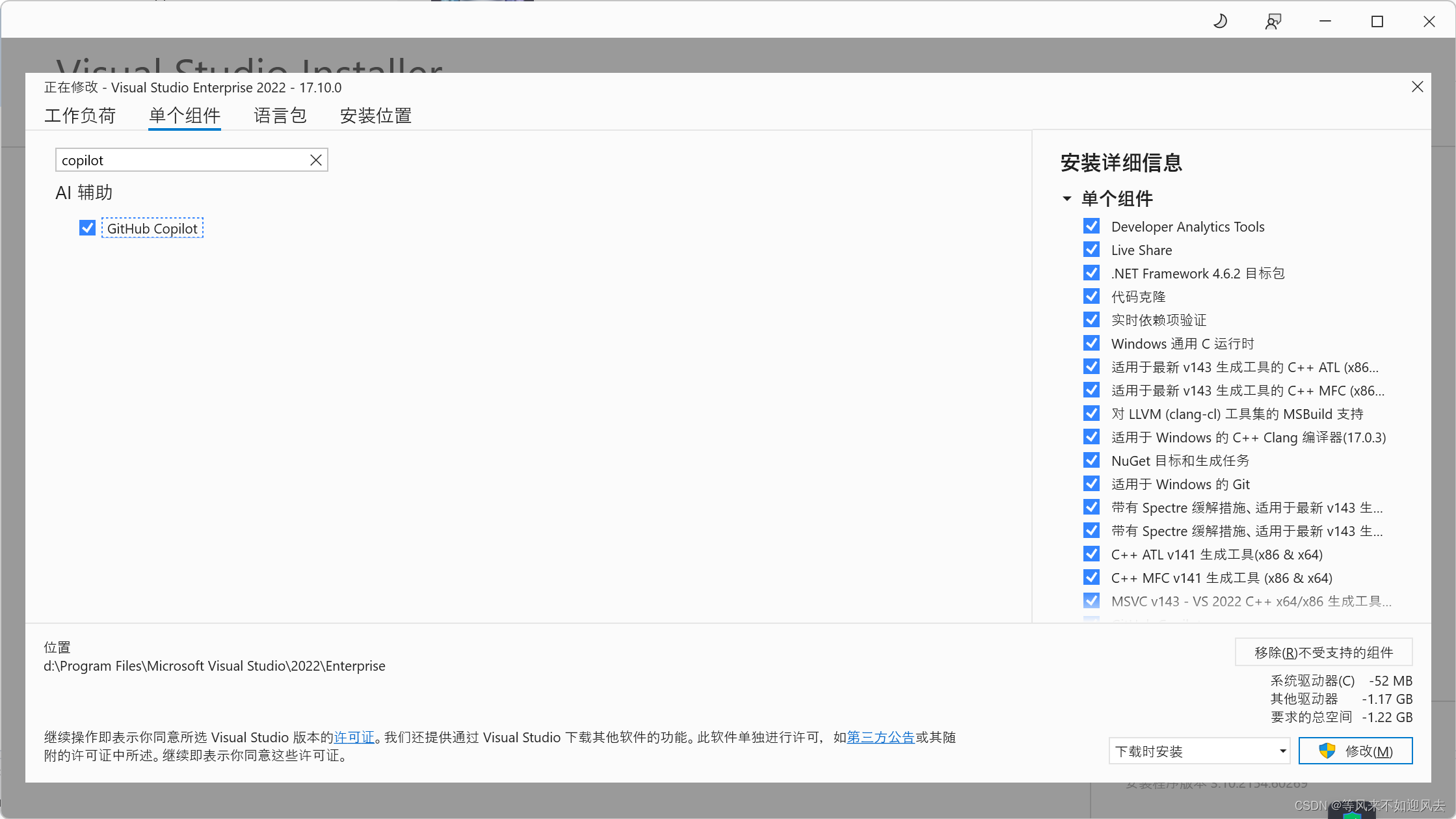Select the AI 辅助 category heading
The height and width of the screenshot is (819, 1456).
tap(84, 193)
